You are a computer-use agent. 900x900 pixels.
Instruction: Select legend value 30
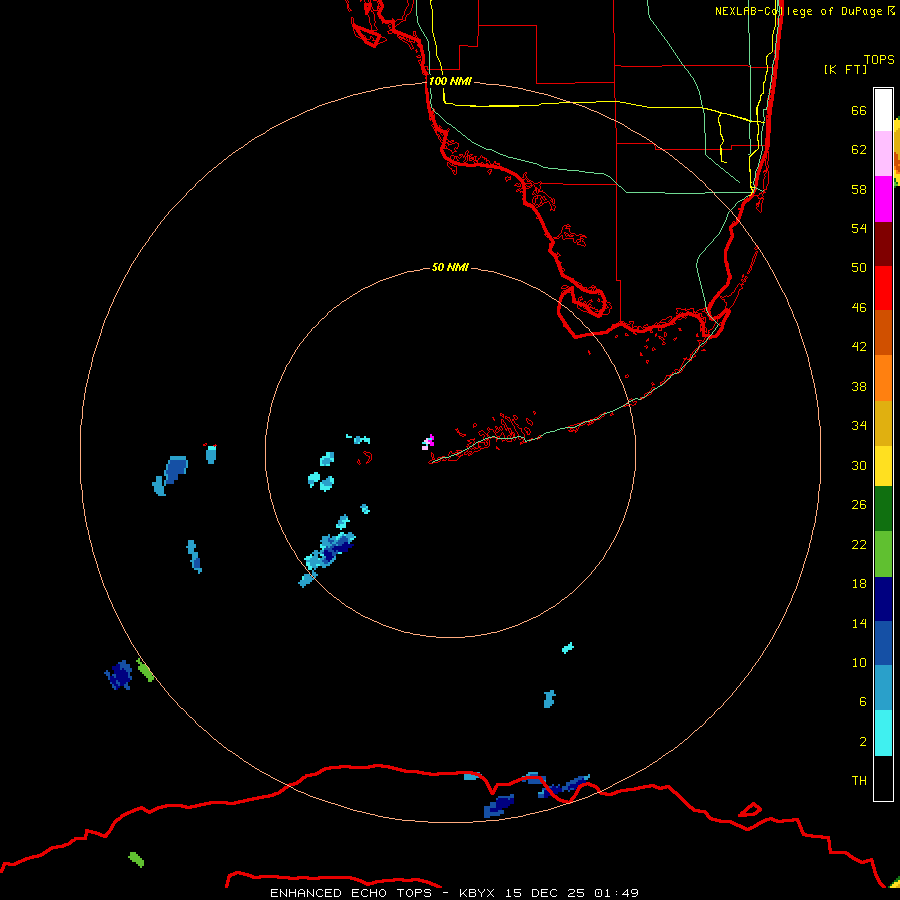coord(859,465)
